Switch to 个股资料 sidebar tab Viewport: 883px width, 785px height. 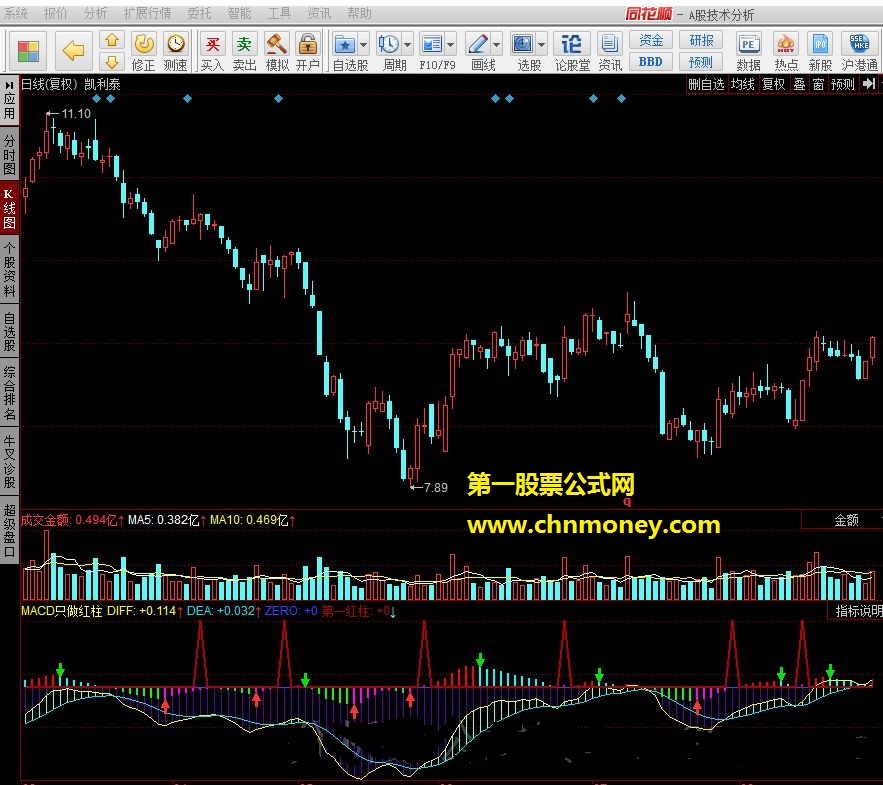[x=9, y=269]
